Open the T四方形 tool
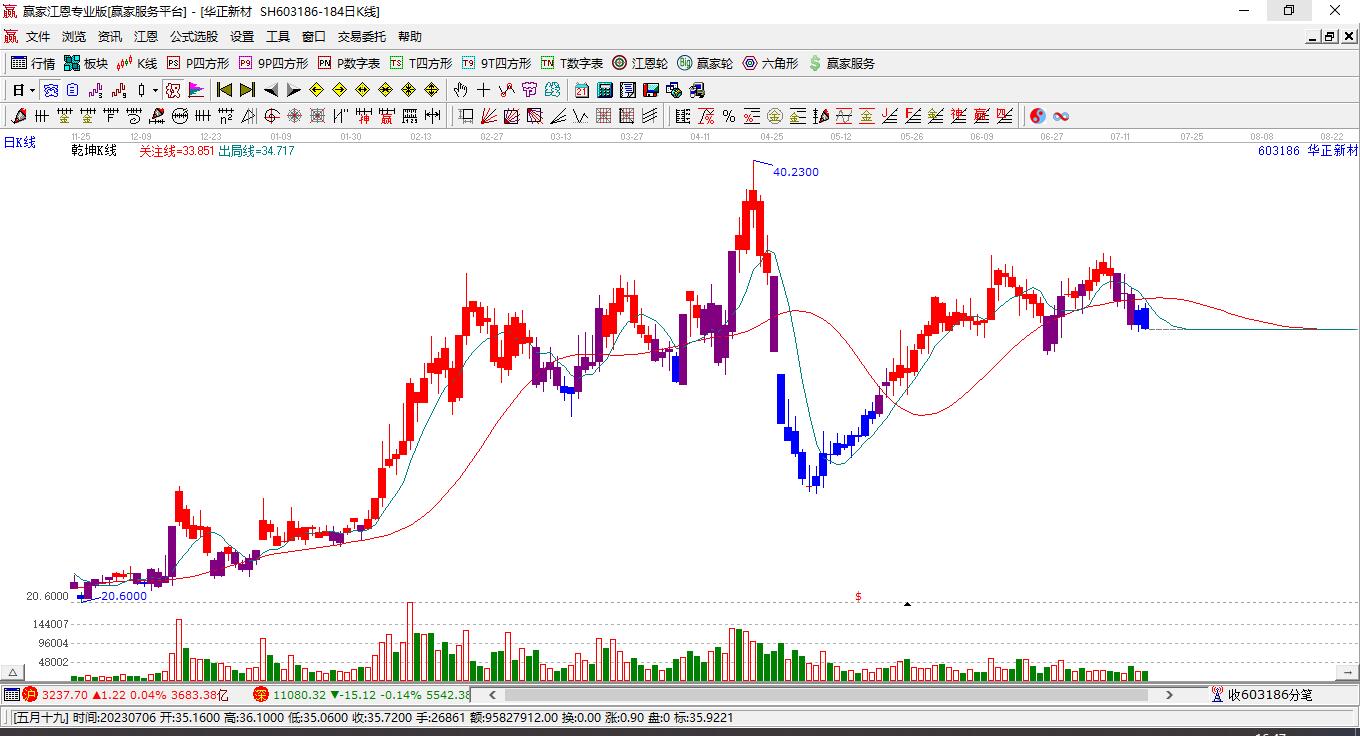Screen dimensions: 1360x736 pyautogui.click(x=421, y=63)
